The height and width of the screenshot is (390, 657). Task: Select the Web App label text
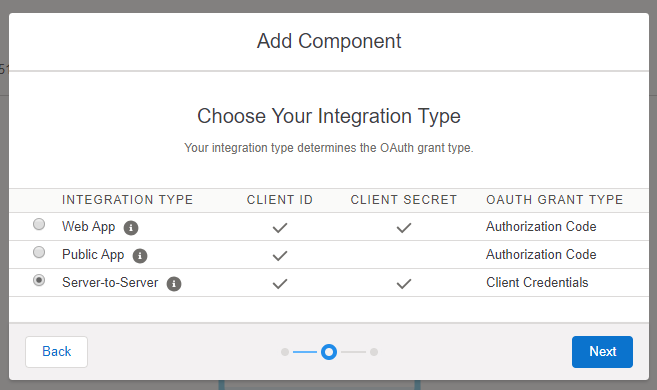pyautogui.click(x=88, y=227)
